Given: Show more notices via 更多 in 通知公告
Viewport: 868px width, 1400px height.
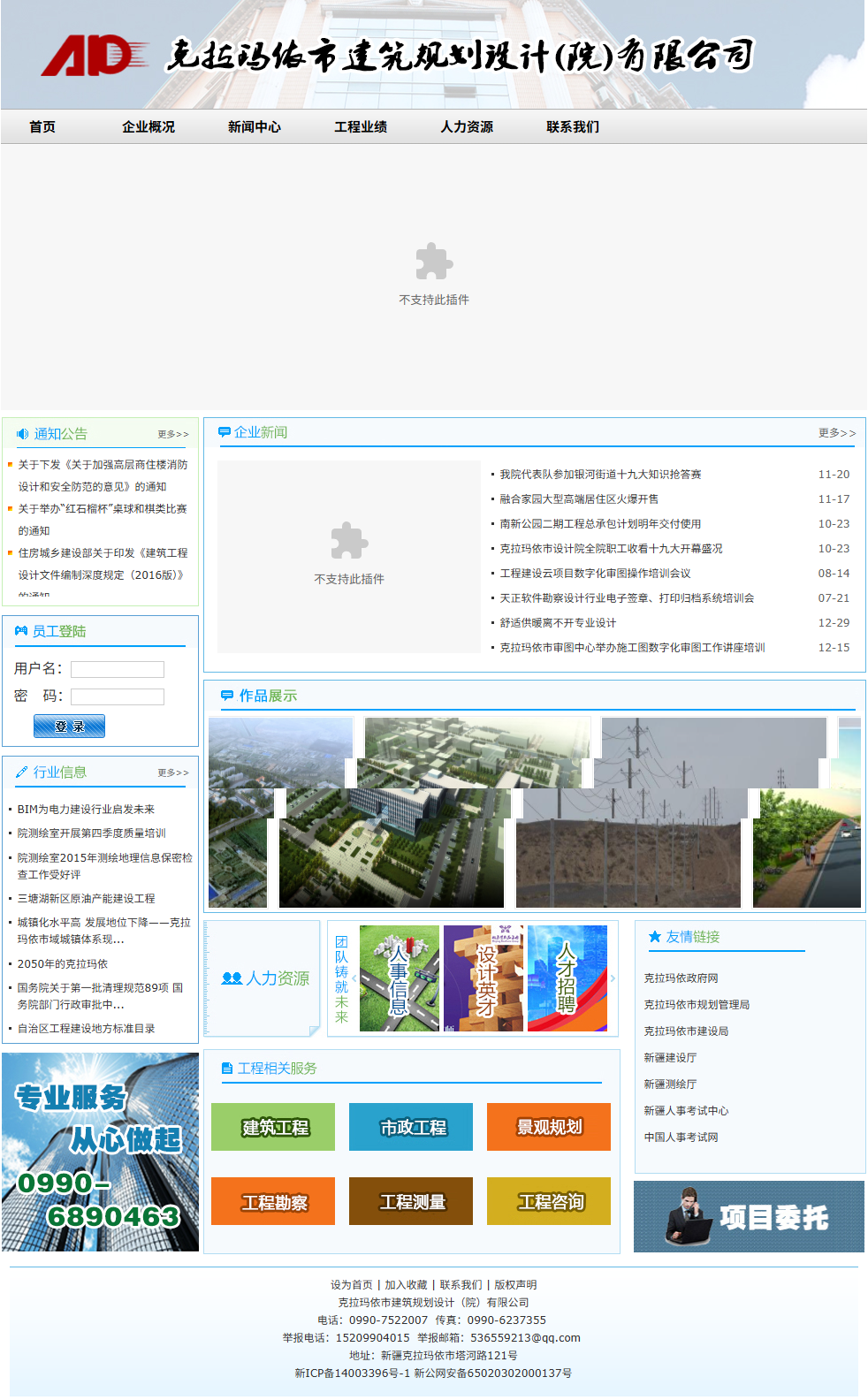Looking at the screenshot, I should pyautogui.click(x=173, y=435).
